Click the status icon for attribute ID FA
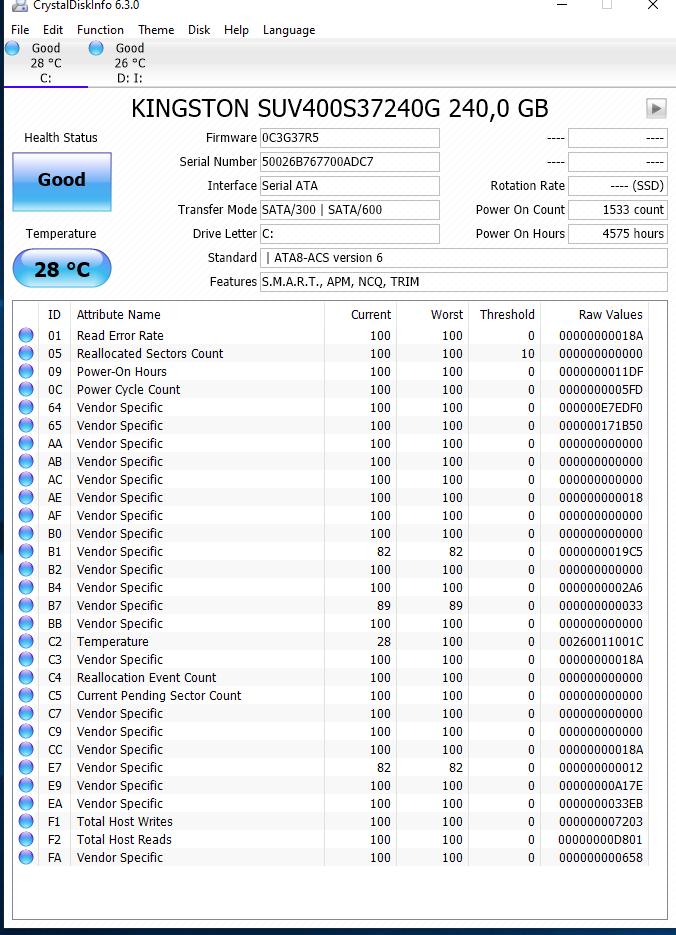This screenshot has height=935, width=676. coord(26,857)
